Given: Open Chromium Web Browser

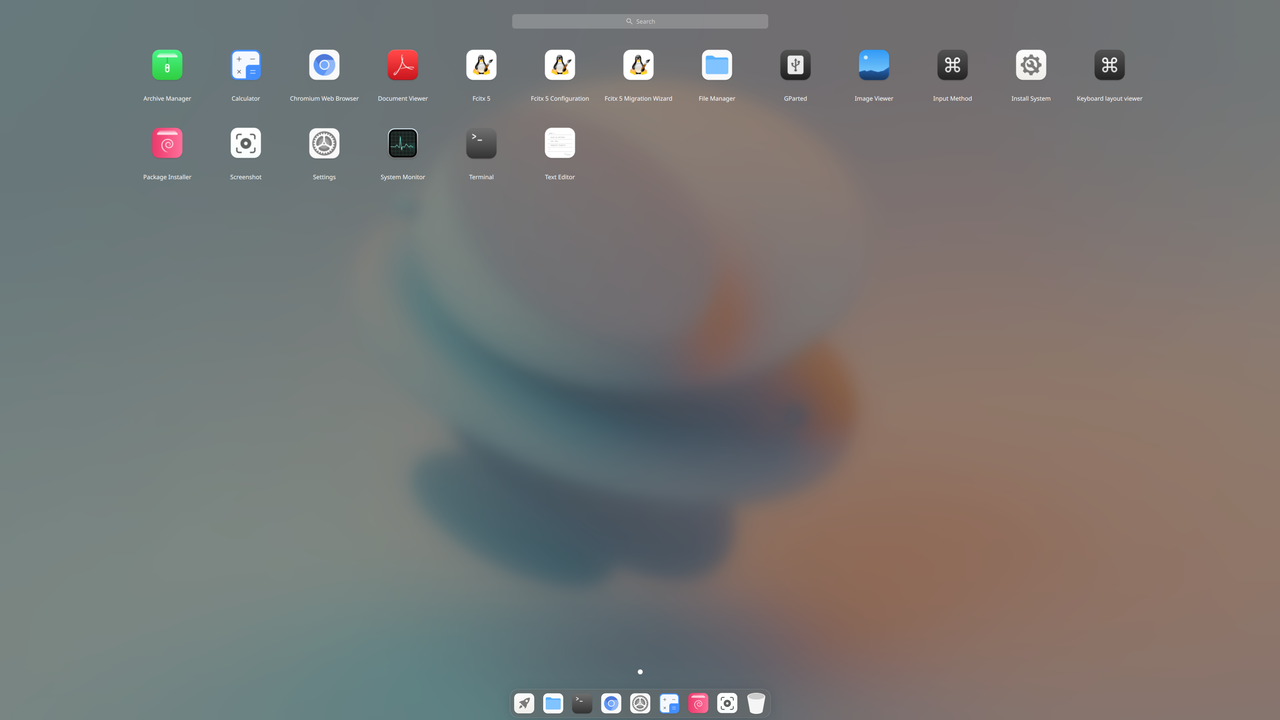Looking at the screenshot, I should (324, 64).
